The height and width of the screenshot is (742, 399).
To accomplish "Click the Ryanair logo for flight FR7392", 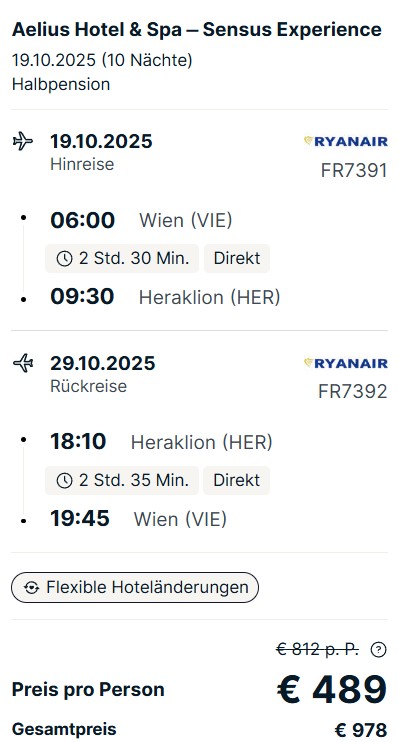I will pos(346,363).
